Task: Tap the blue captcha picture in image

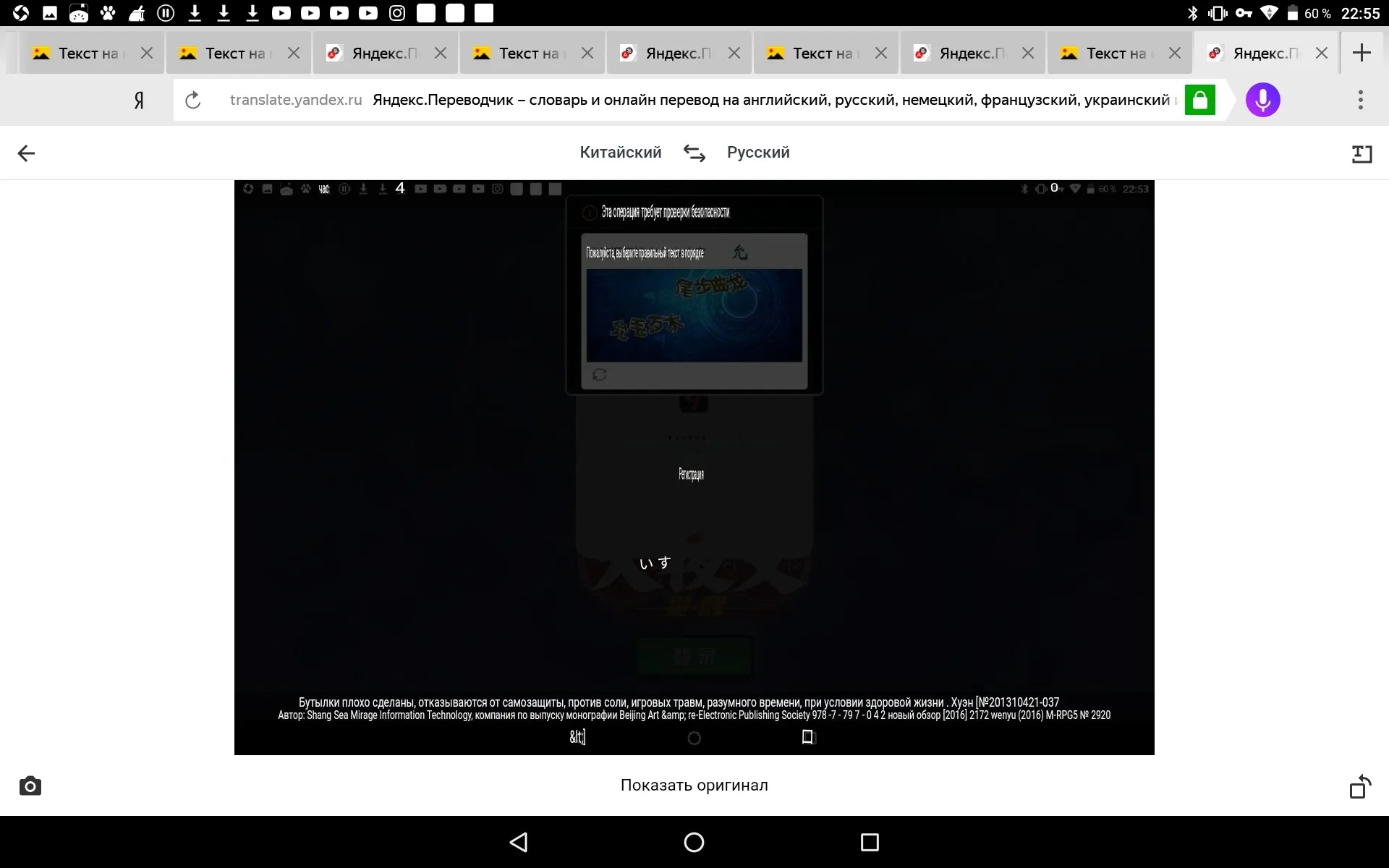Action: [x=694, y=315]
